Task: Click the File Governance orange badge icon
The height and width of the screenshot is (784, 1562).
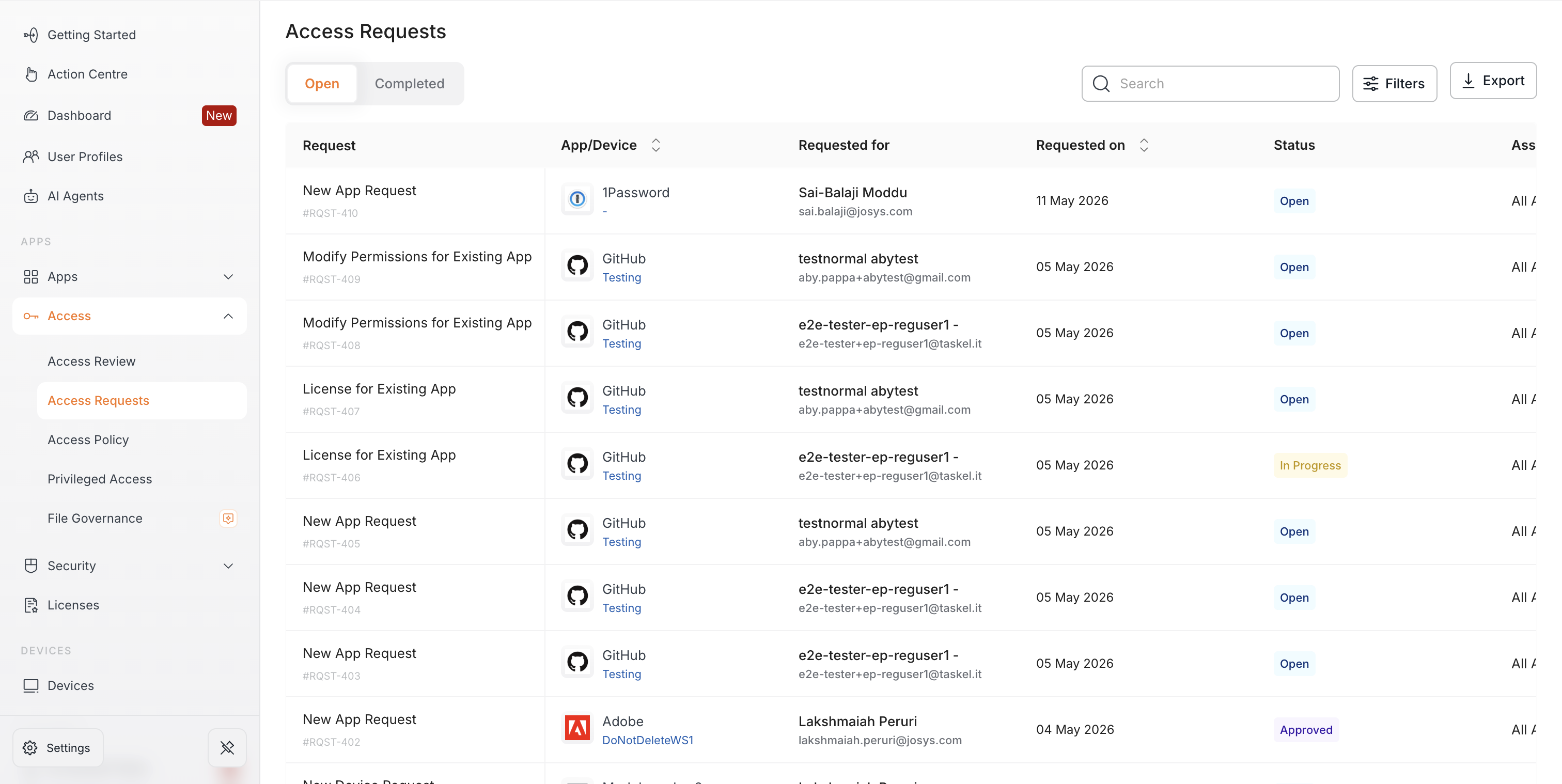Action: point(228,519)
